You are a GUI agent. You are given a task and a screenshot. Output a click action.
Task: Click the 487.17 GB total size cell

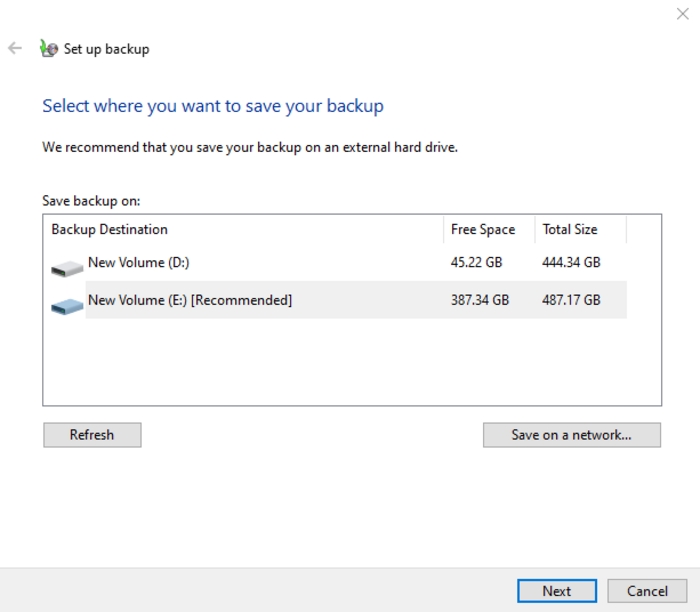click(571, 300)
